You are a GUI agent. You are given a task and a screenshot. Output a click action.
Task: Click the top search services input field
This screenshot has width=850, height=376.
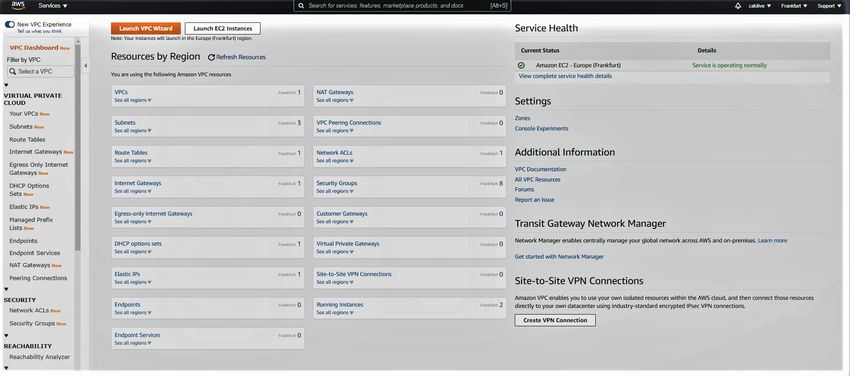point(402,5)
